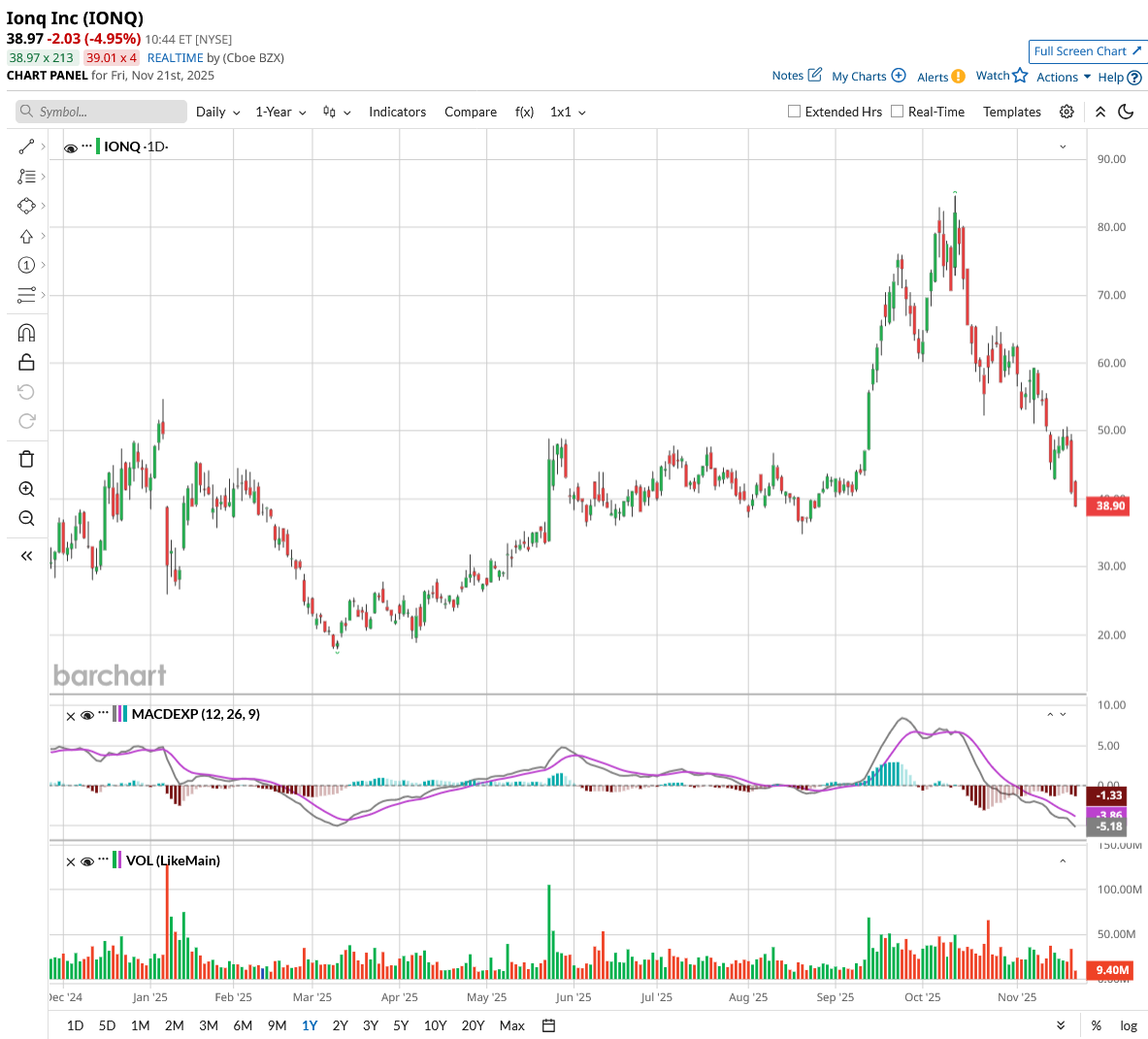Screen dimensions: 1148x1039
Task: Expand the Actions dropdown menu
Action: (1063, 77)
